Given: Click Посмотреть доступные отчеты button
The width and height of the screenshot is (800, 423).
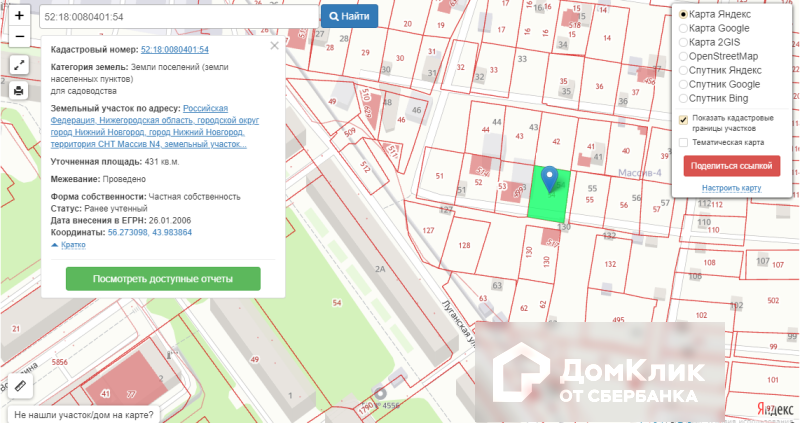Looking at the screenshot, I should click(x=163, y=279).
